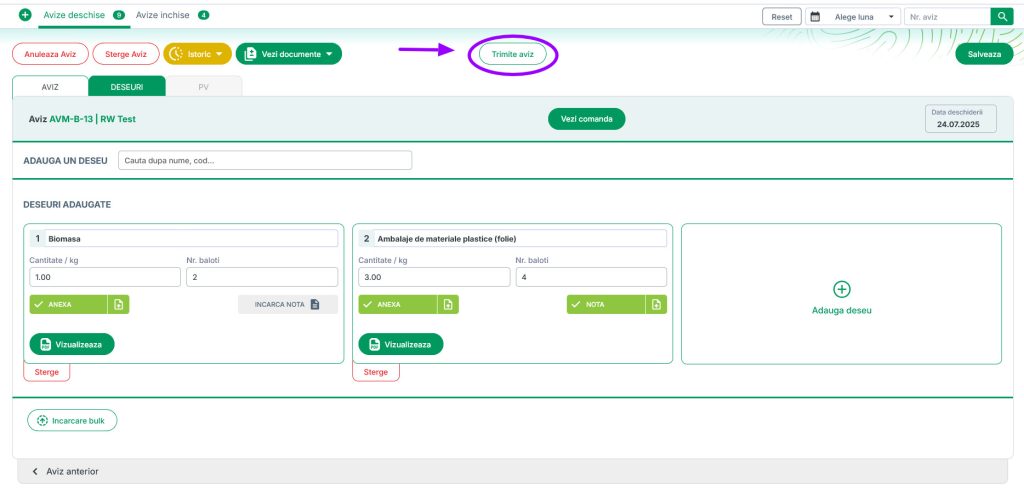Click file icon next to plastic folie NOTA
This screenshot has height=492, width=1024.
click(656, 305)
